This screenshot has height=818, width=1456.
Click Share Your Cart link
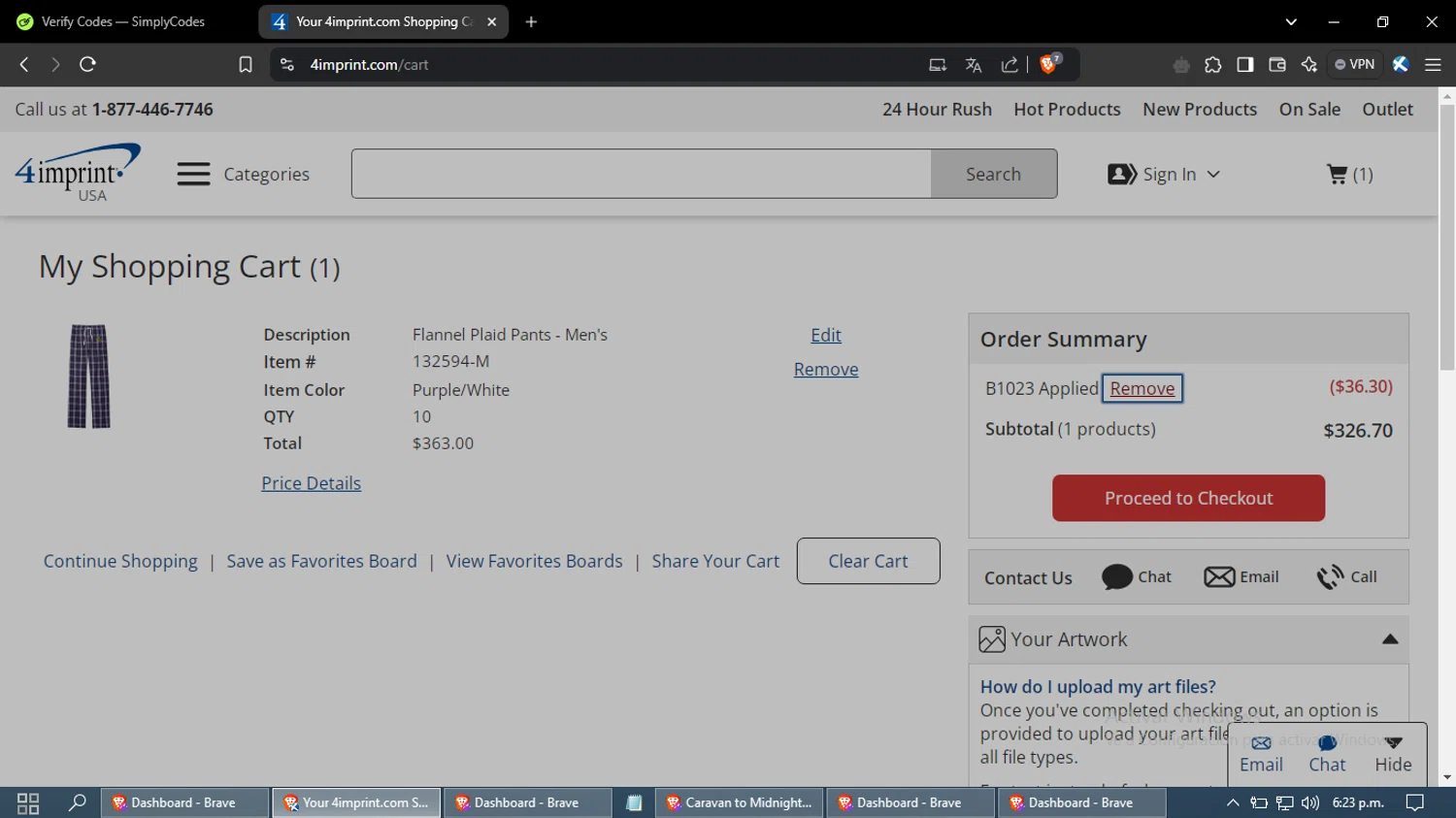click(715, 561)
